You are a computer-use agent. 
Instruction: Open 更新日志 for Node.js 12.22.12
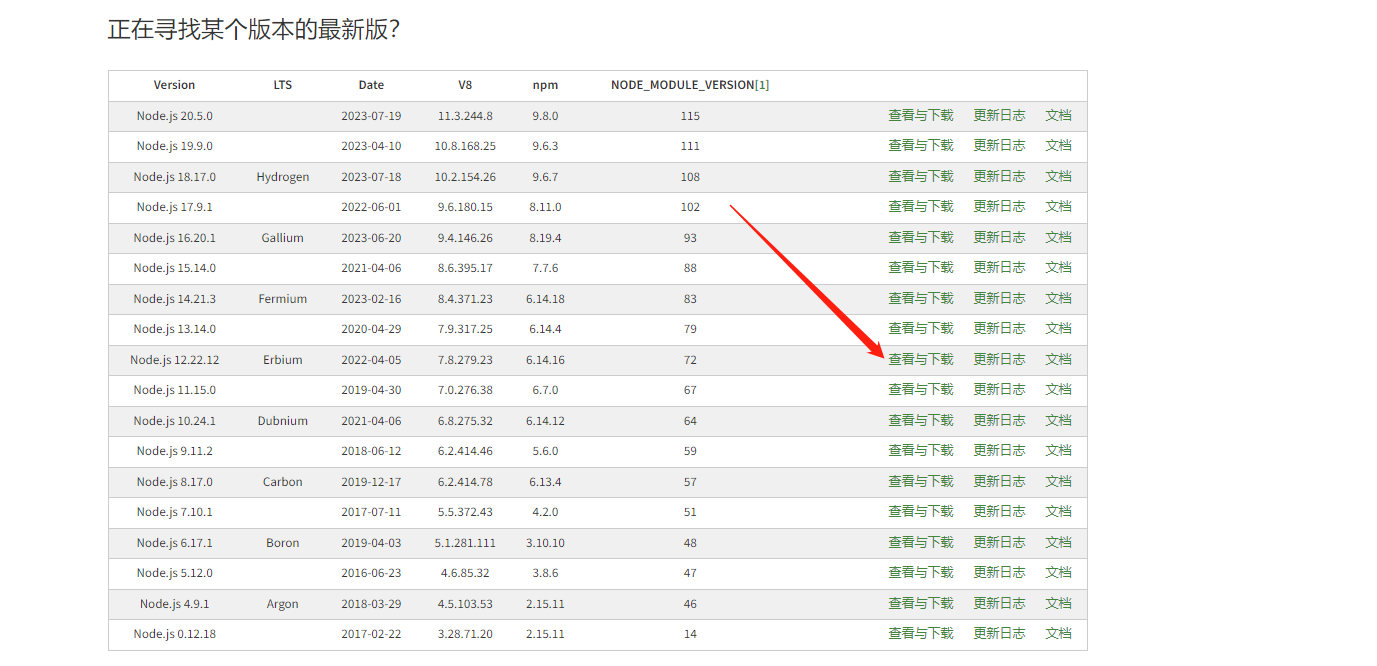click(x=999, y=359)
